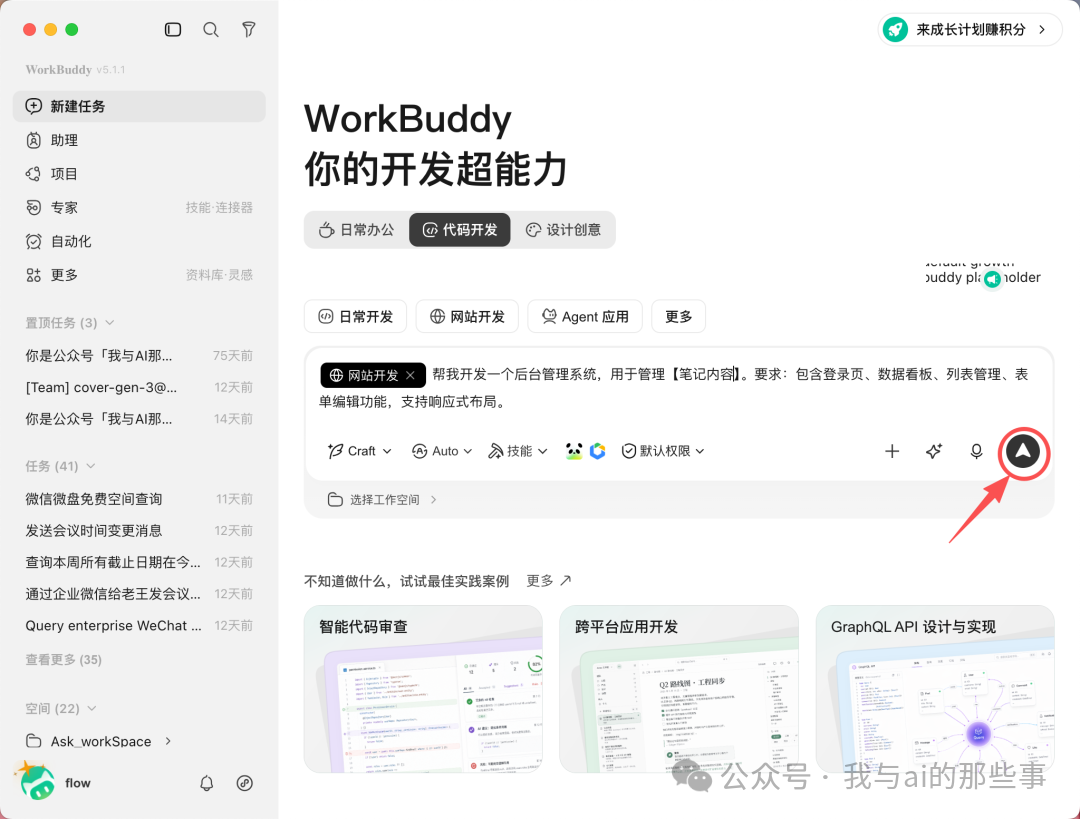Click the 技能·连接器 label beside 专家
1080x819 pixels.
point(219,208)
